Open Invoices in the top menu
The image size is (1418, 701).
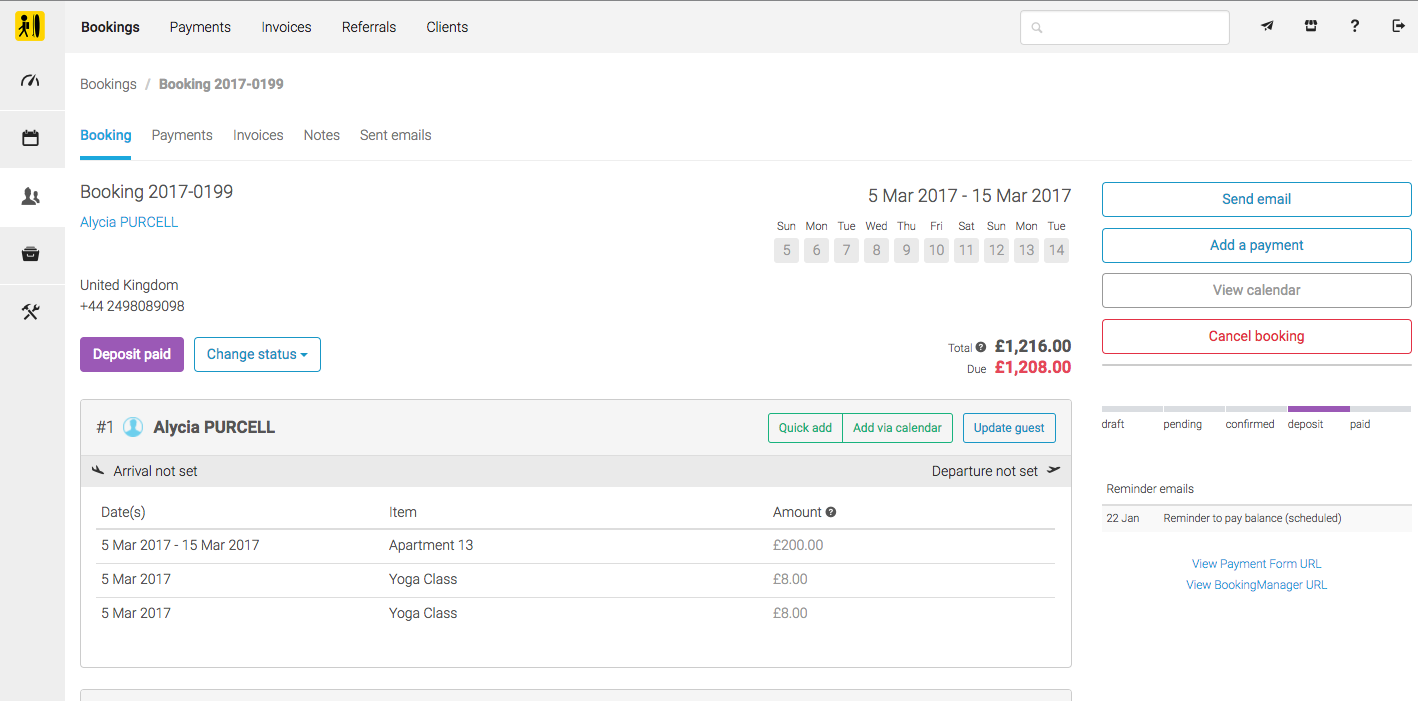(286, 27)
